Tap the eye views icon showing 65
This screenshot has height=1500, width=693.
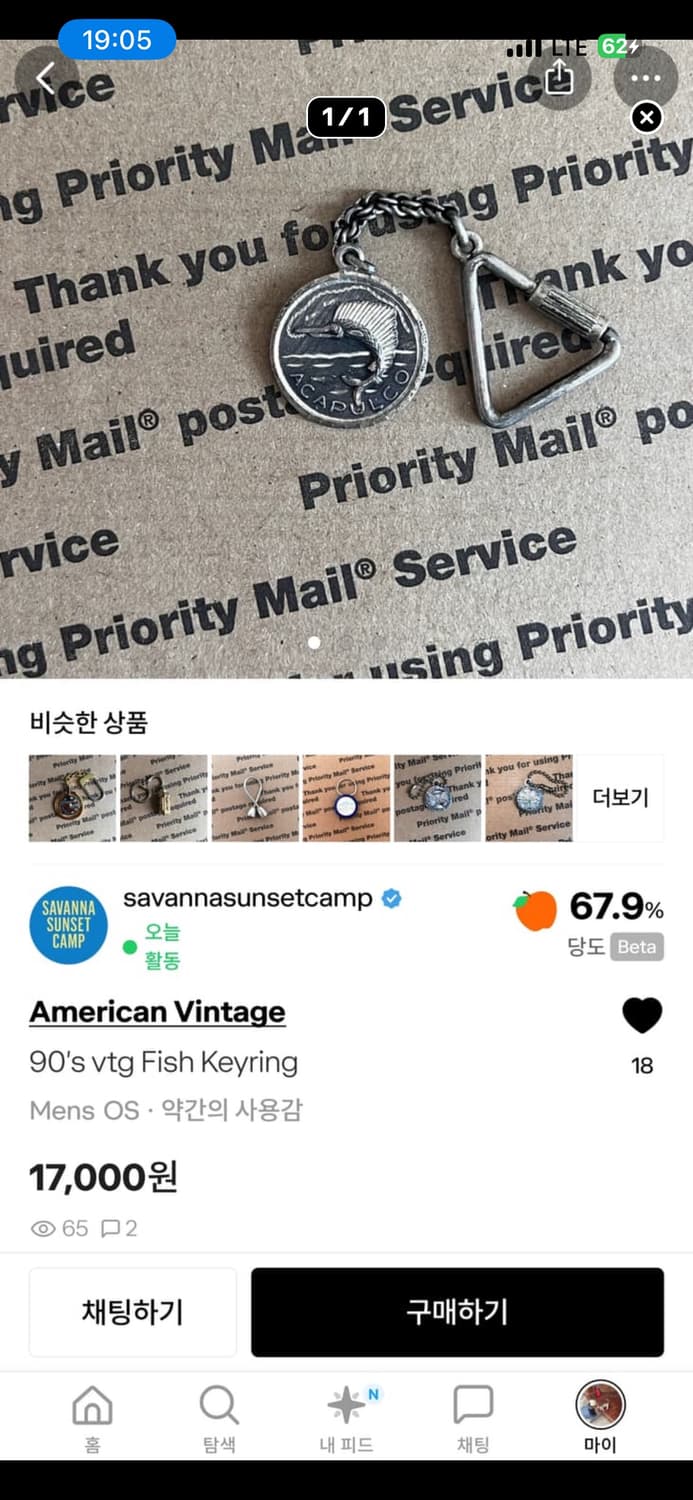pos(43,1228)
